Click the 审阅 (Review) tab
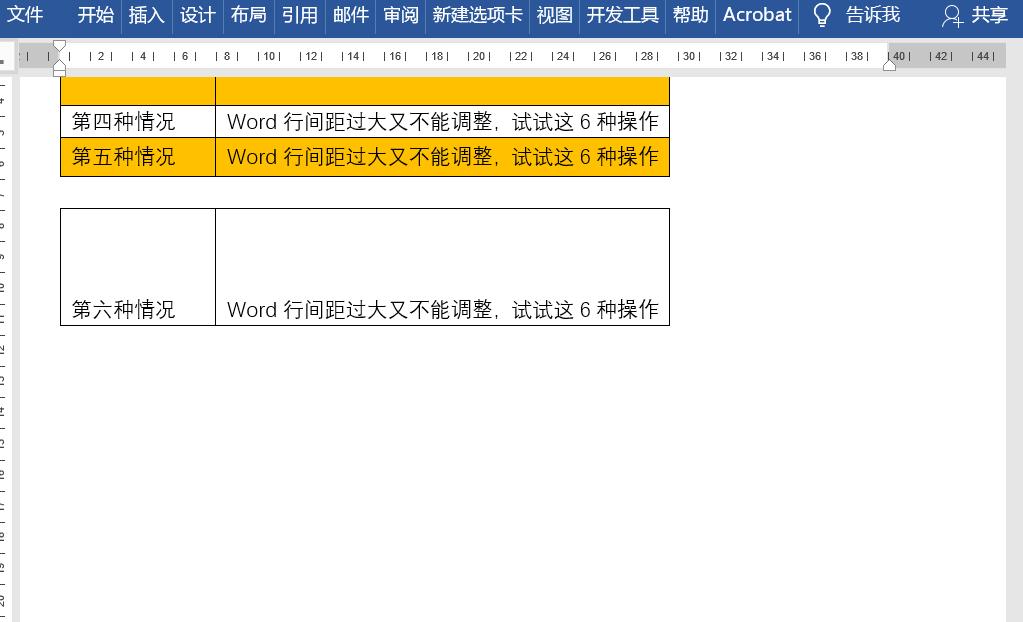The image size is (1023, 622). [400, 15]
